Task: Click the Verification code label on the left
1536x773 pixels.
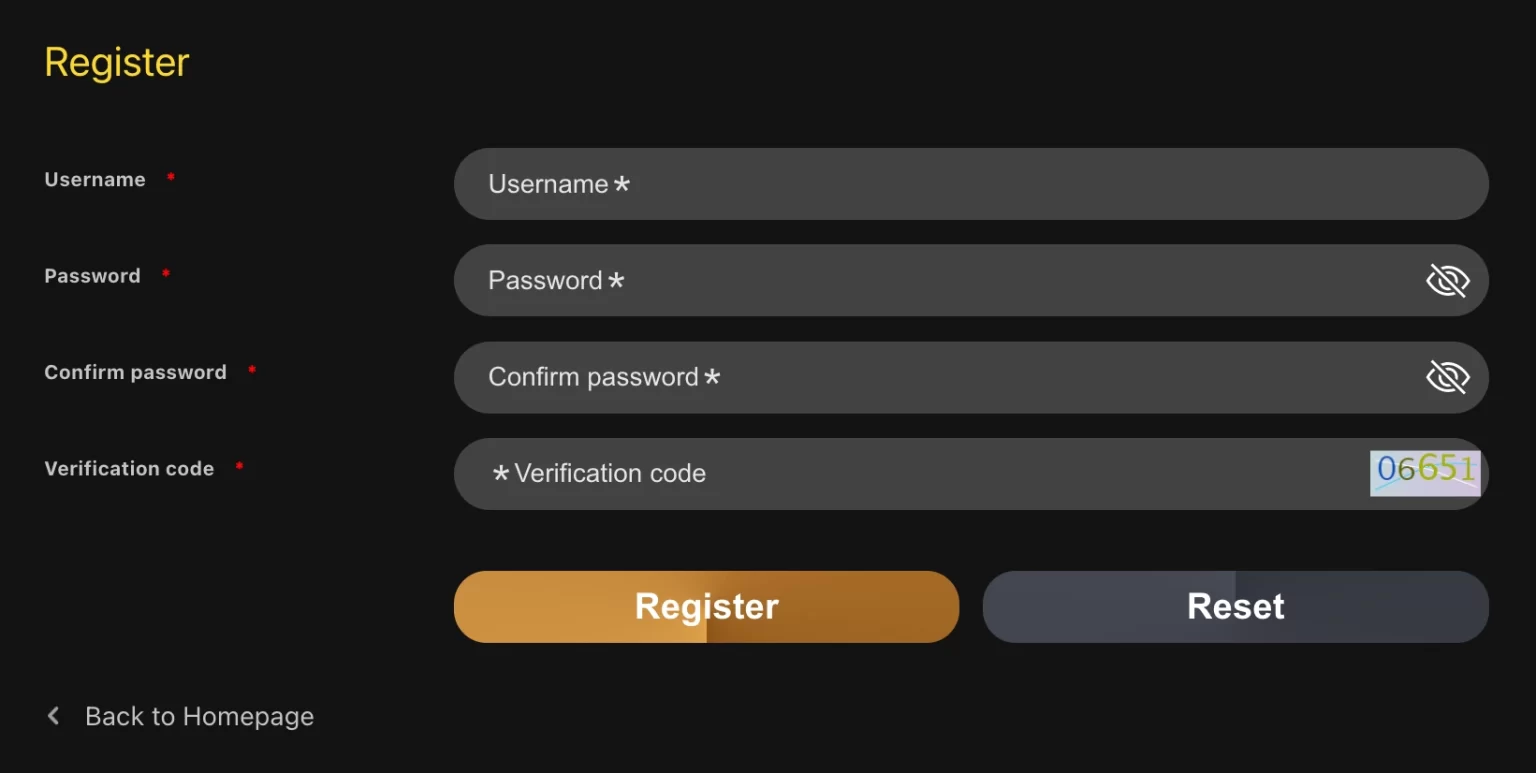Action: 129,469
